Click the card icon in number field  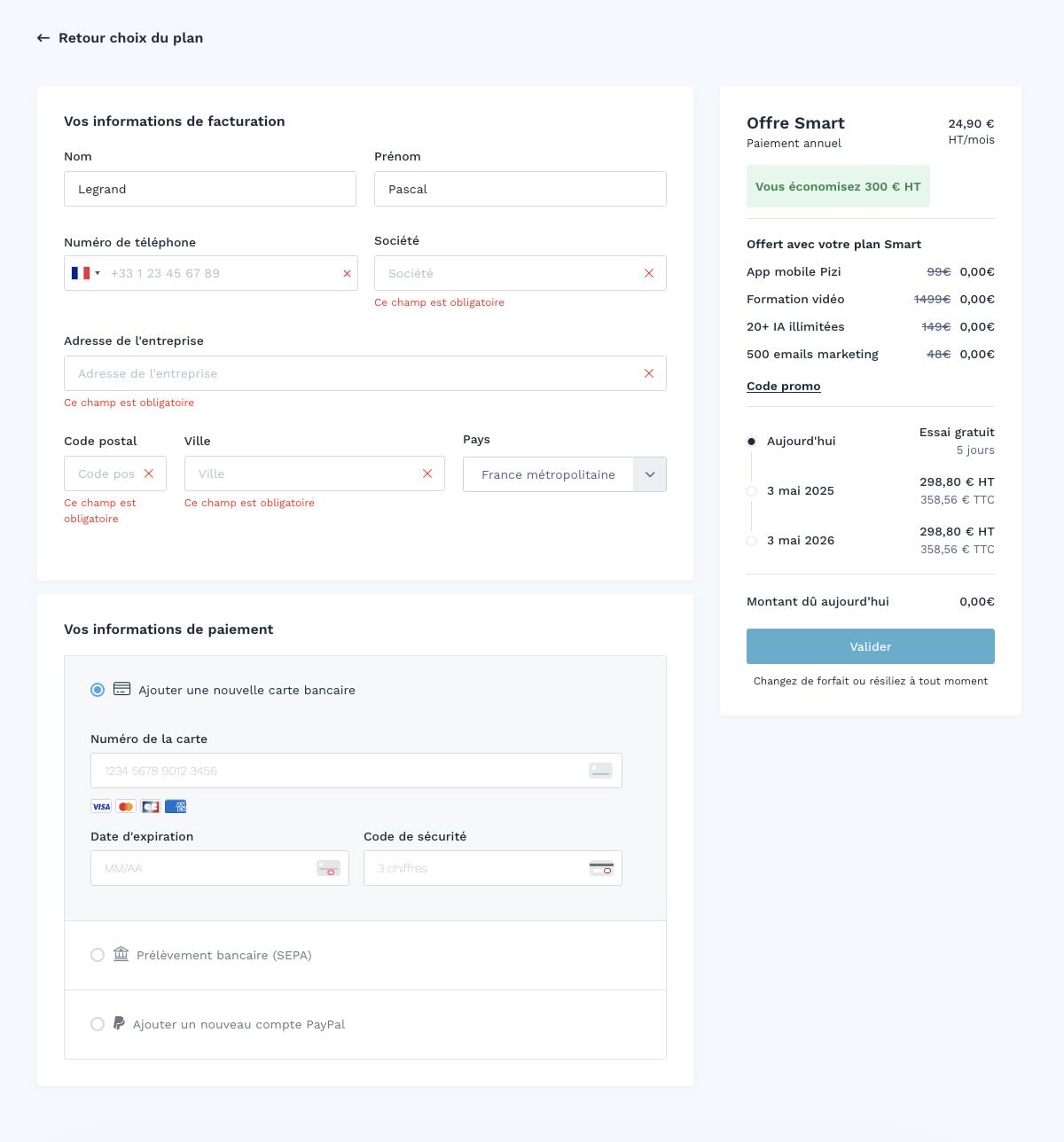pos(601,770)
